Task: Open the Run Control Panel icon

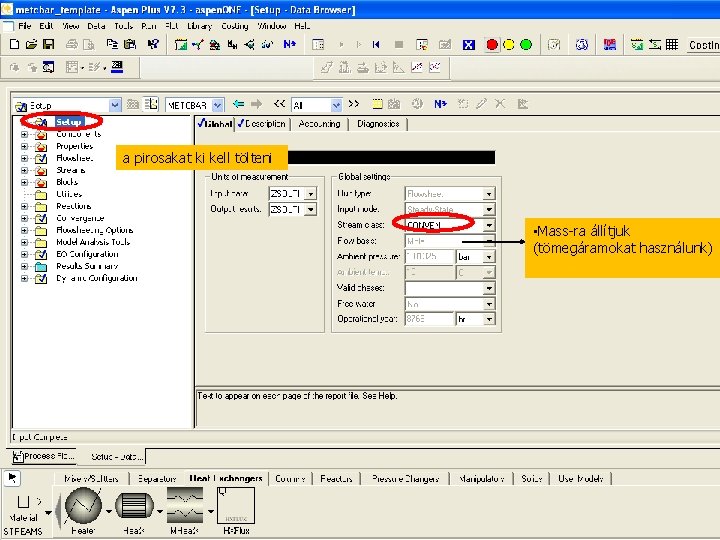Action: [x=318, y=45]
